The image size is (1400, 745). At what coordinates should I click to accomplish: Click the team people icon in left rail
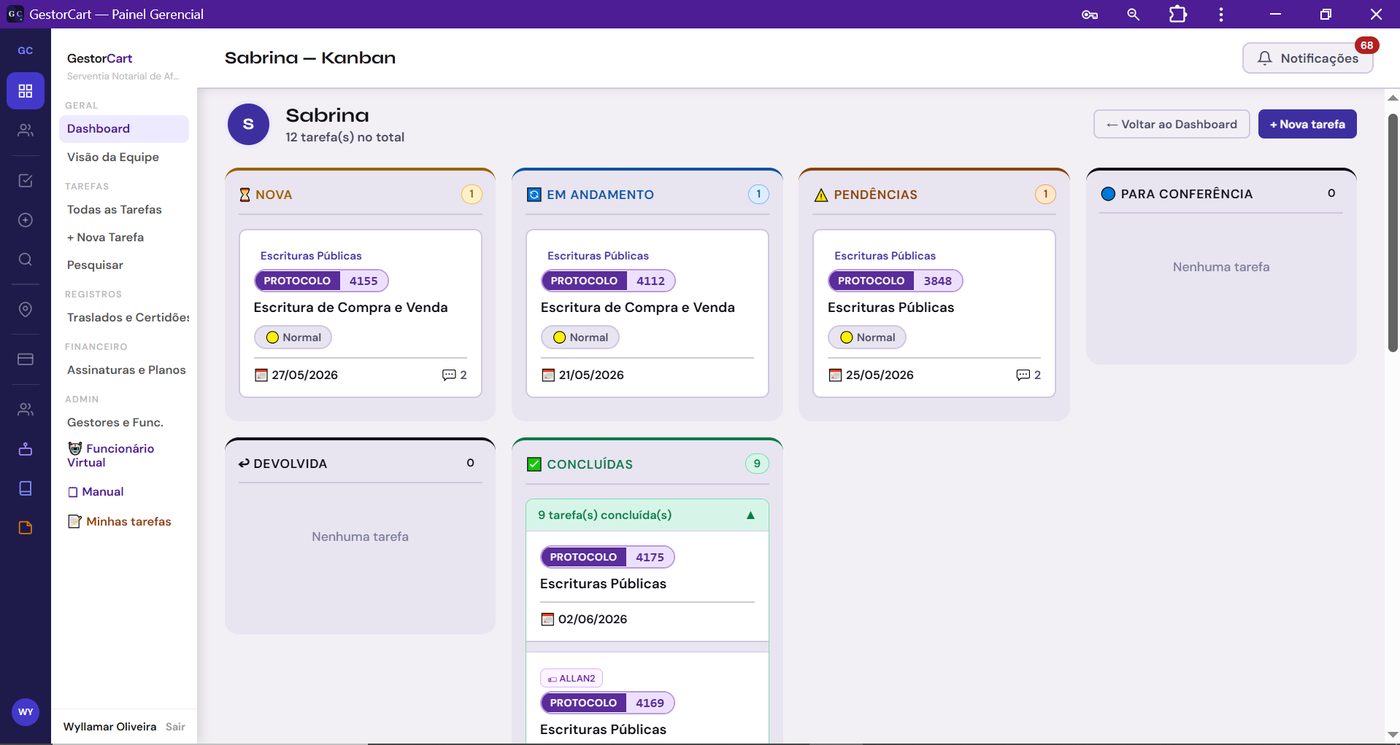(x=25, y=130)
